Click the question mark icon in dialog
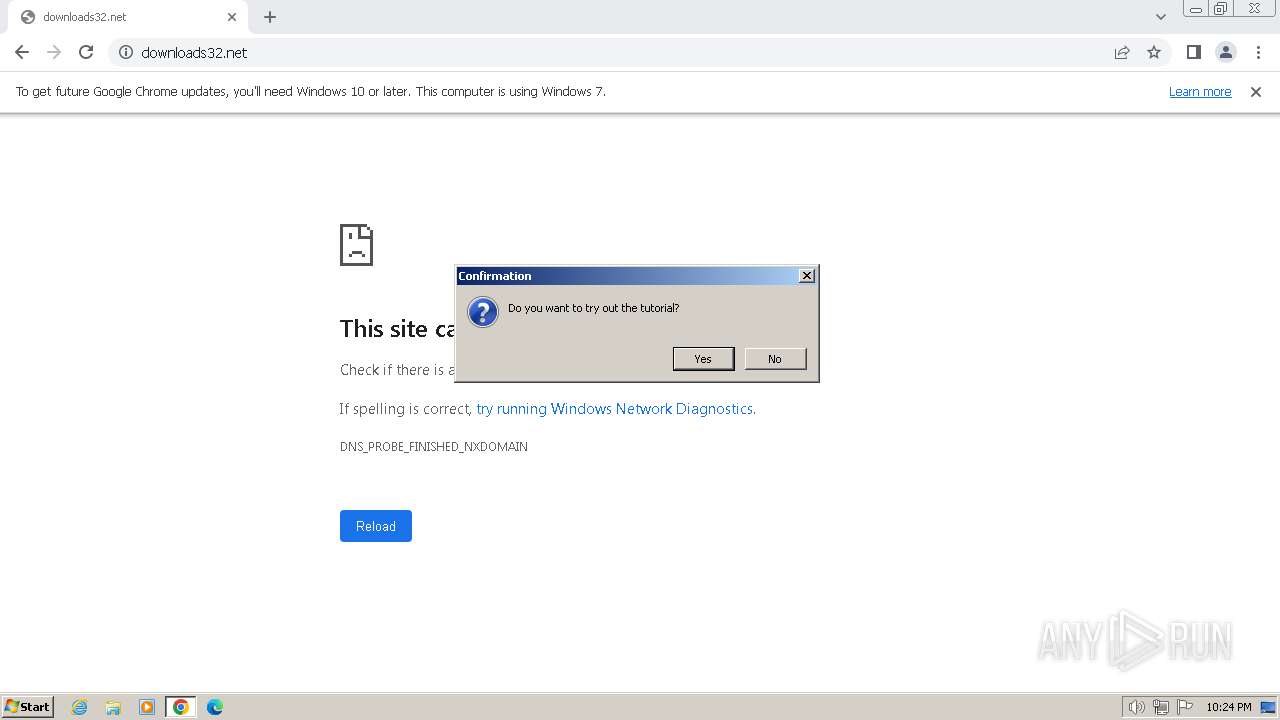The width and height of the screenshot is (1280, 720). (483, 312)
